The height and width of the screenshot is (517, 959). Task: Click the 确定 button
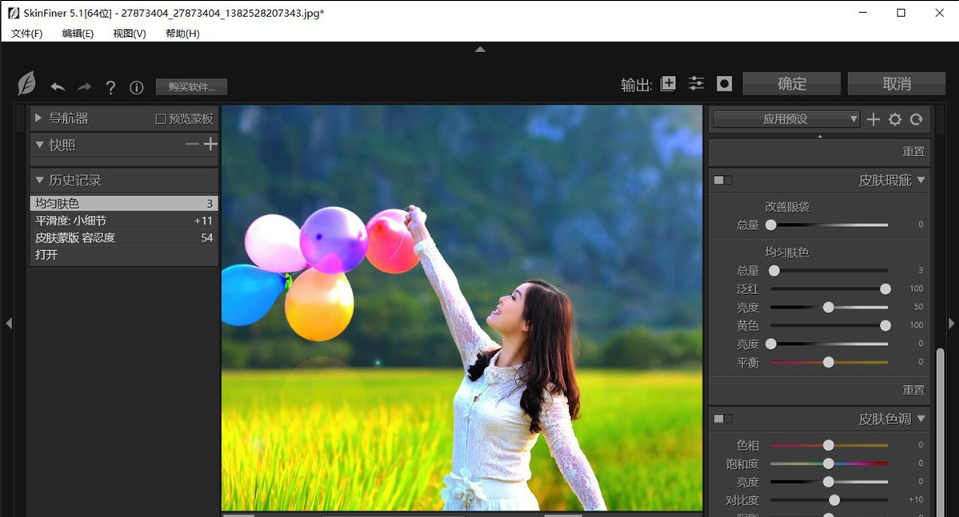(791, 84)
